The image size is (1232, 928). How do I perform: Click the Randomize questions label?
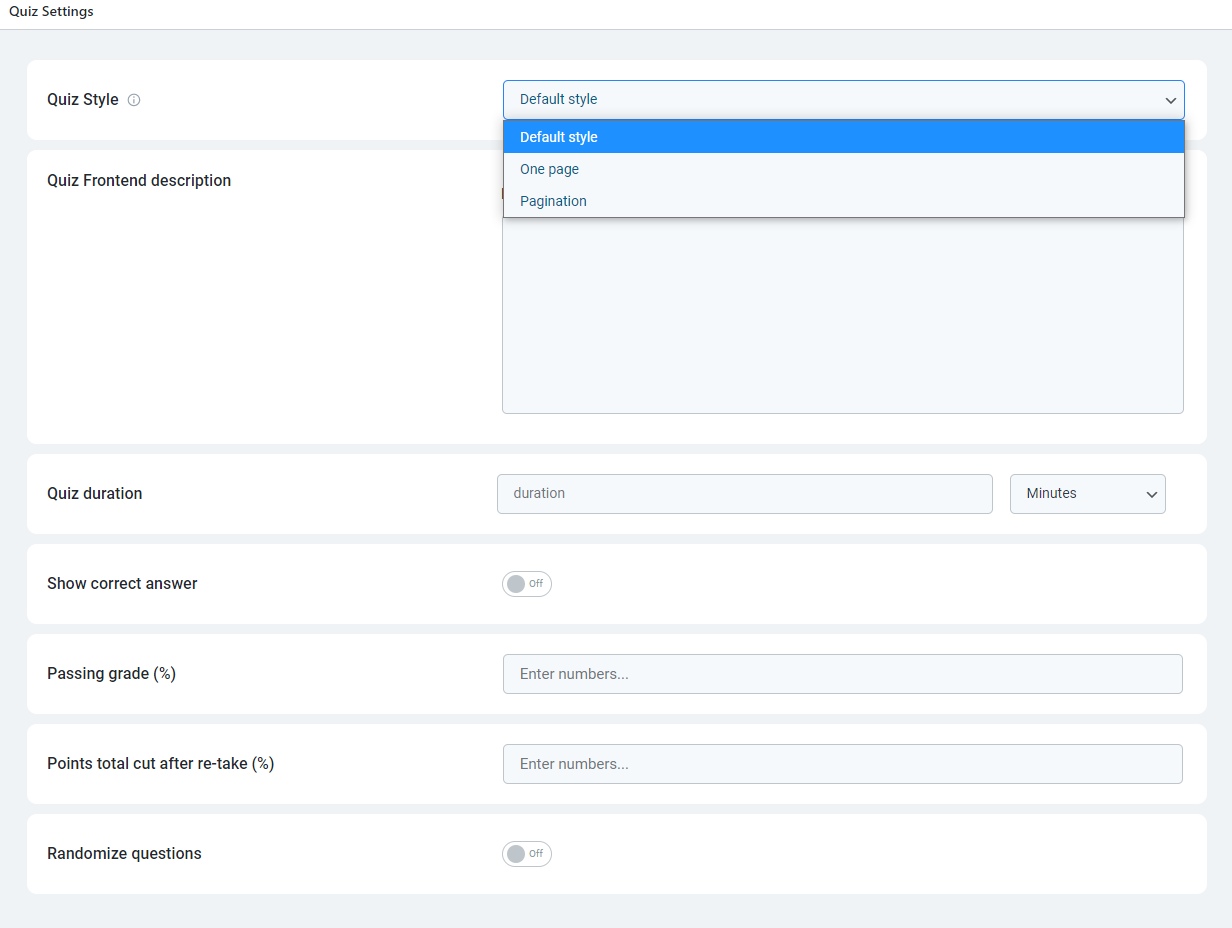[x=124, y=854]
